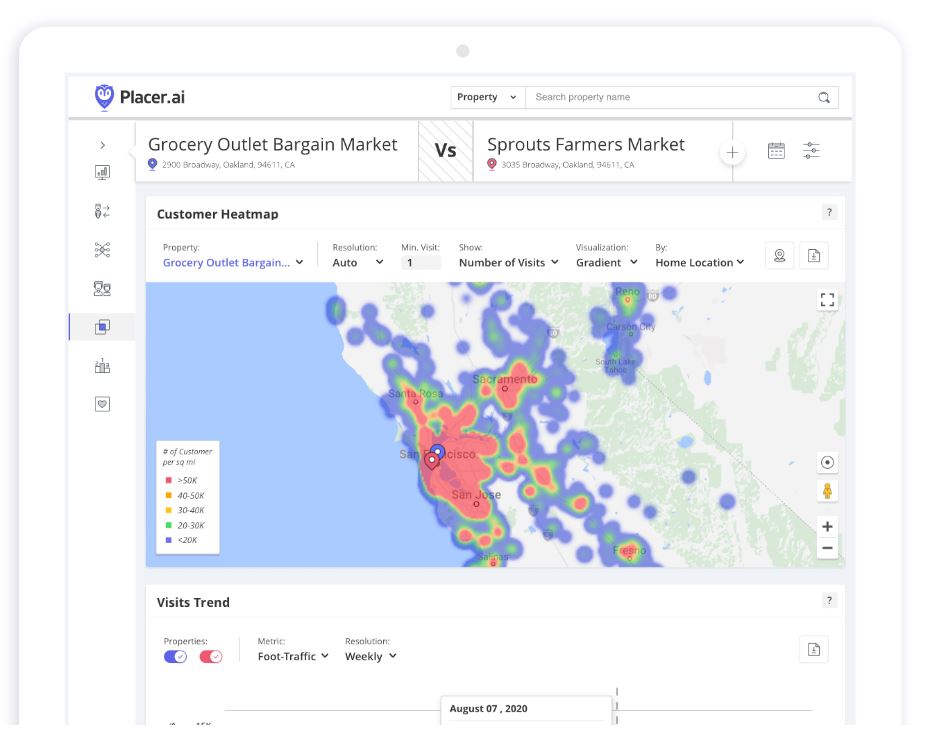
Task: Expand the sidebar with the arrow chevron
Action: point(103,145)
